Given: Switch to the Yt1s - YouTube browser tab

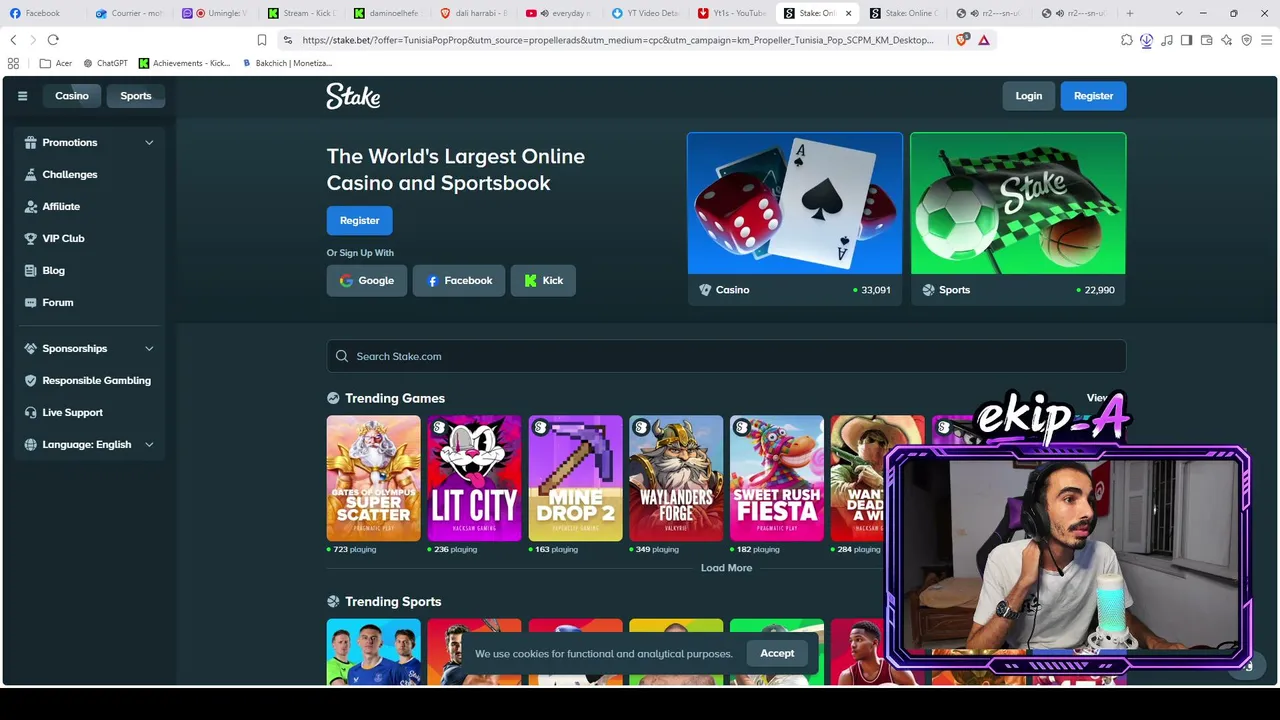Looking at the screenshot, I should [732, 13].
